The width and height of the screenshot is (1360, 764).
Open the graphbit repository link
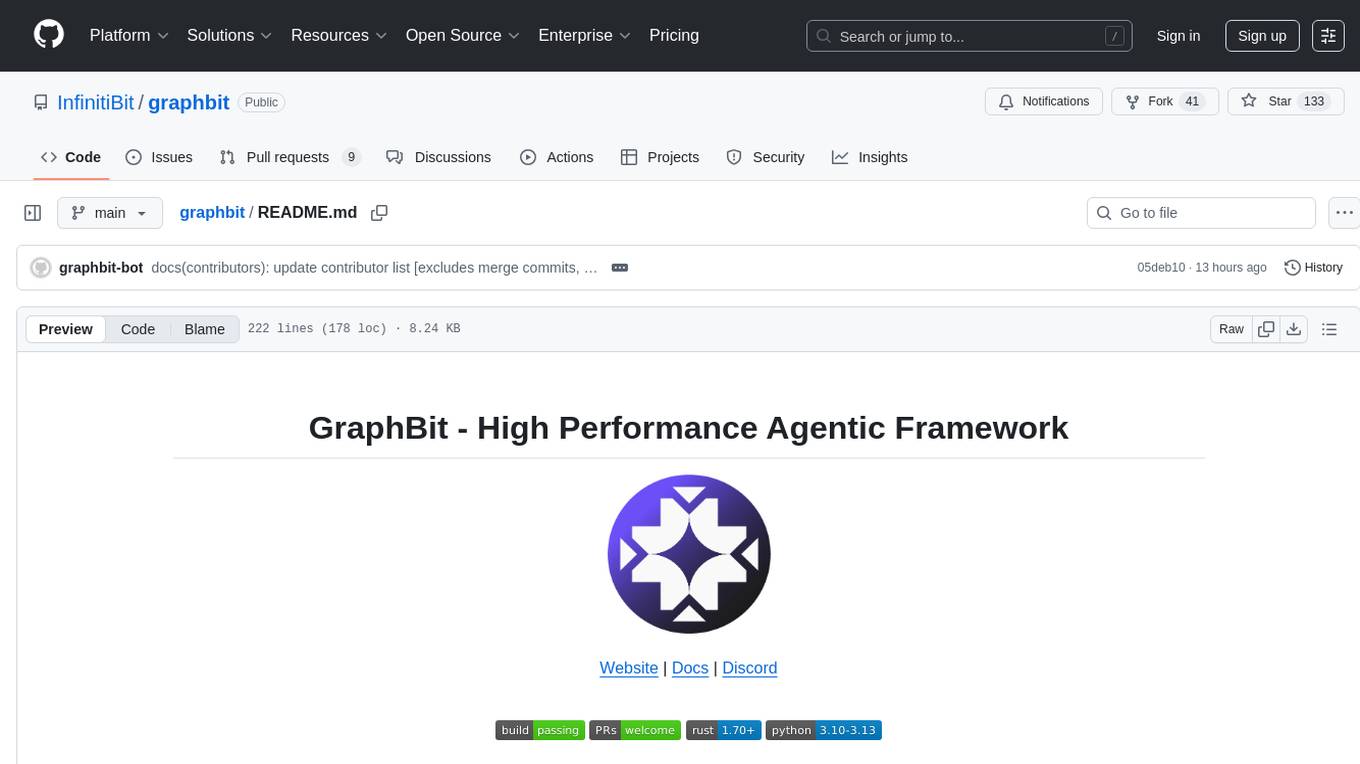click(189, 102)
